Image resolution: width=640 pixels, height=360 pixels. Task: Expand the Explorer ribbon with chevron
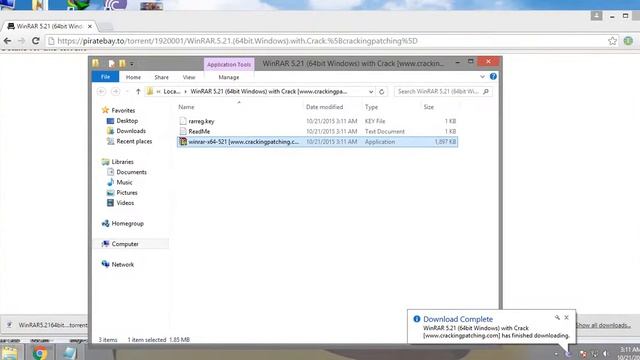tap(482, 76)
